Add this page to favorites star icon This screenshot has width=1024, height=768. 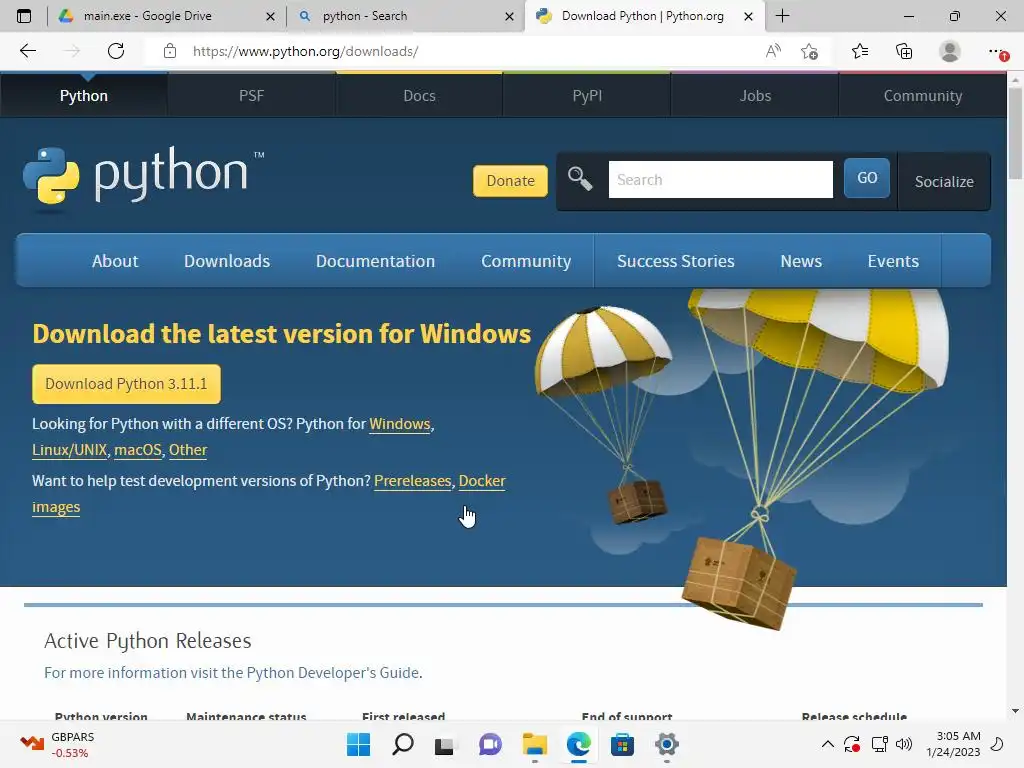810,51
